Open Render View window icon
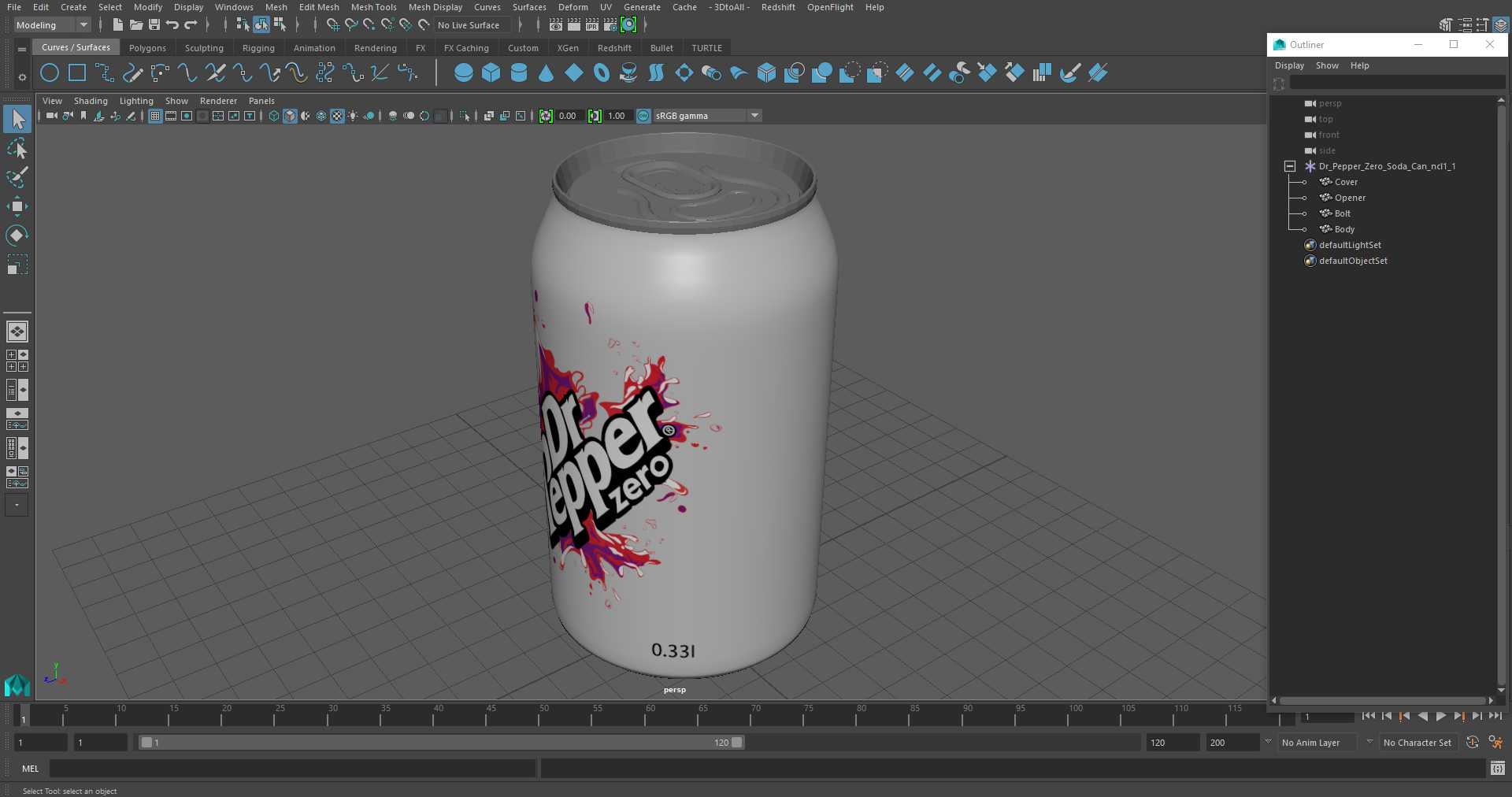1512x797 pixels. (x=556, y=25)
